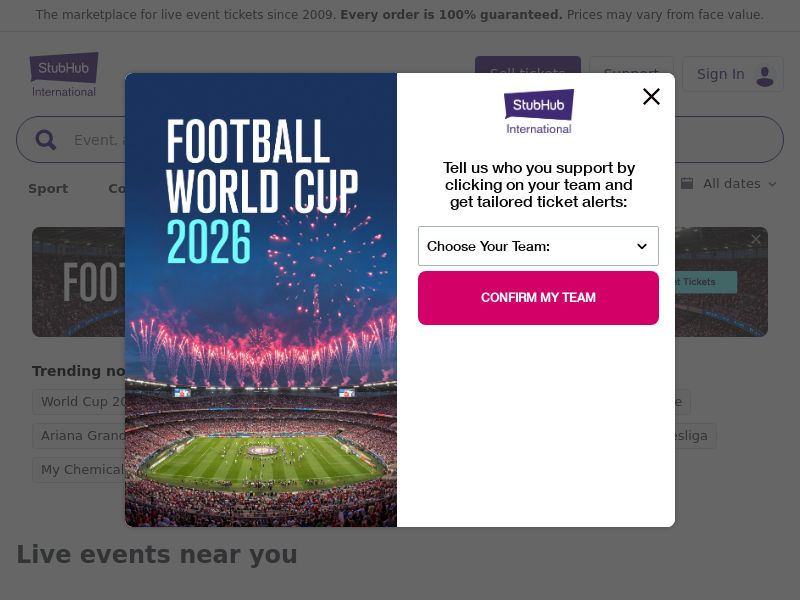The height and width of the screenshot is (600, 800).
Task: Open the Choose Your Team dropdown
Action: [x=539, y=246]
